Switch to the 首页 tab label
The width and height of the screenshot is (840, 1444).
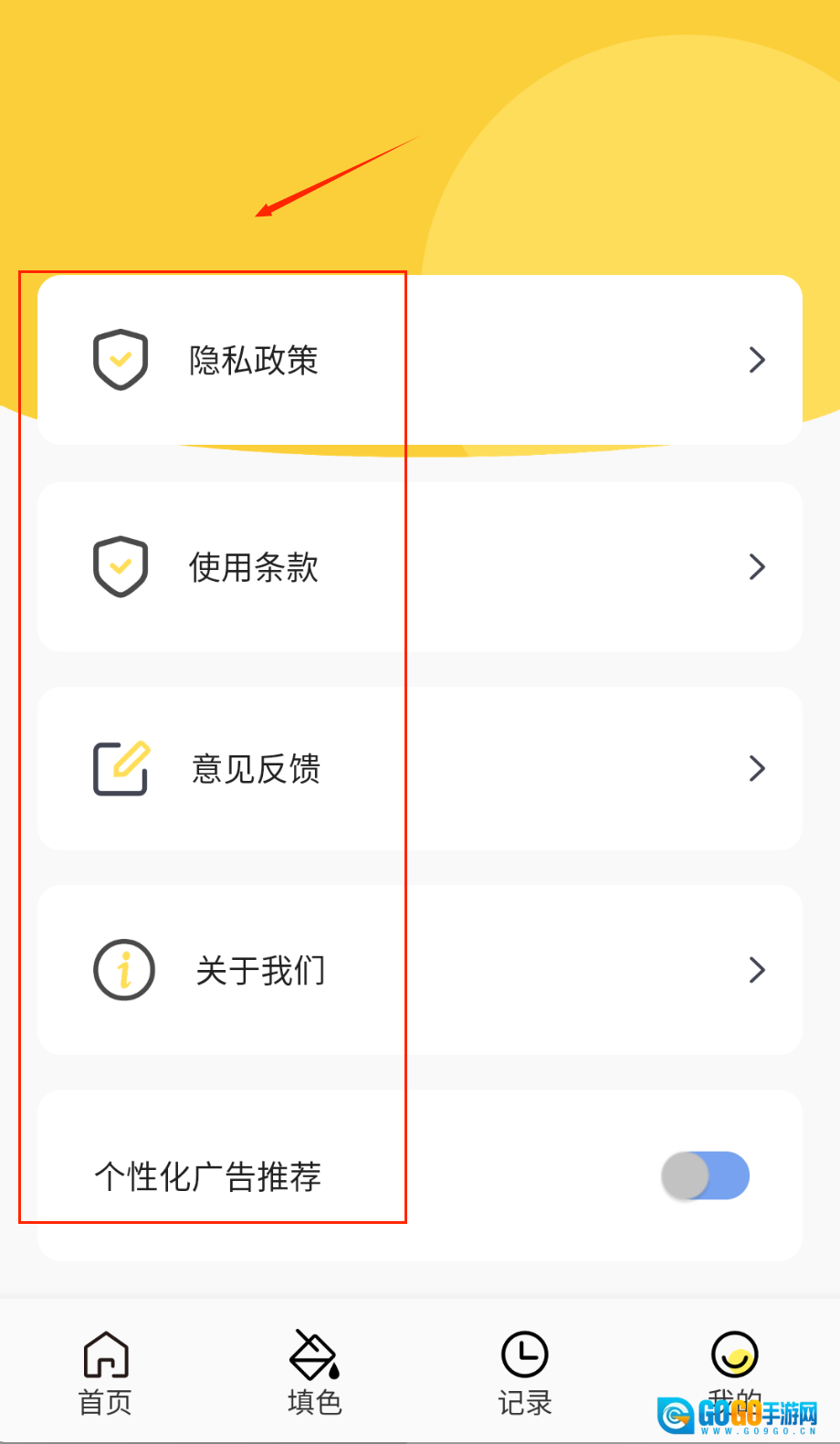coord(106,1402)
